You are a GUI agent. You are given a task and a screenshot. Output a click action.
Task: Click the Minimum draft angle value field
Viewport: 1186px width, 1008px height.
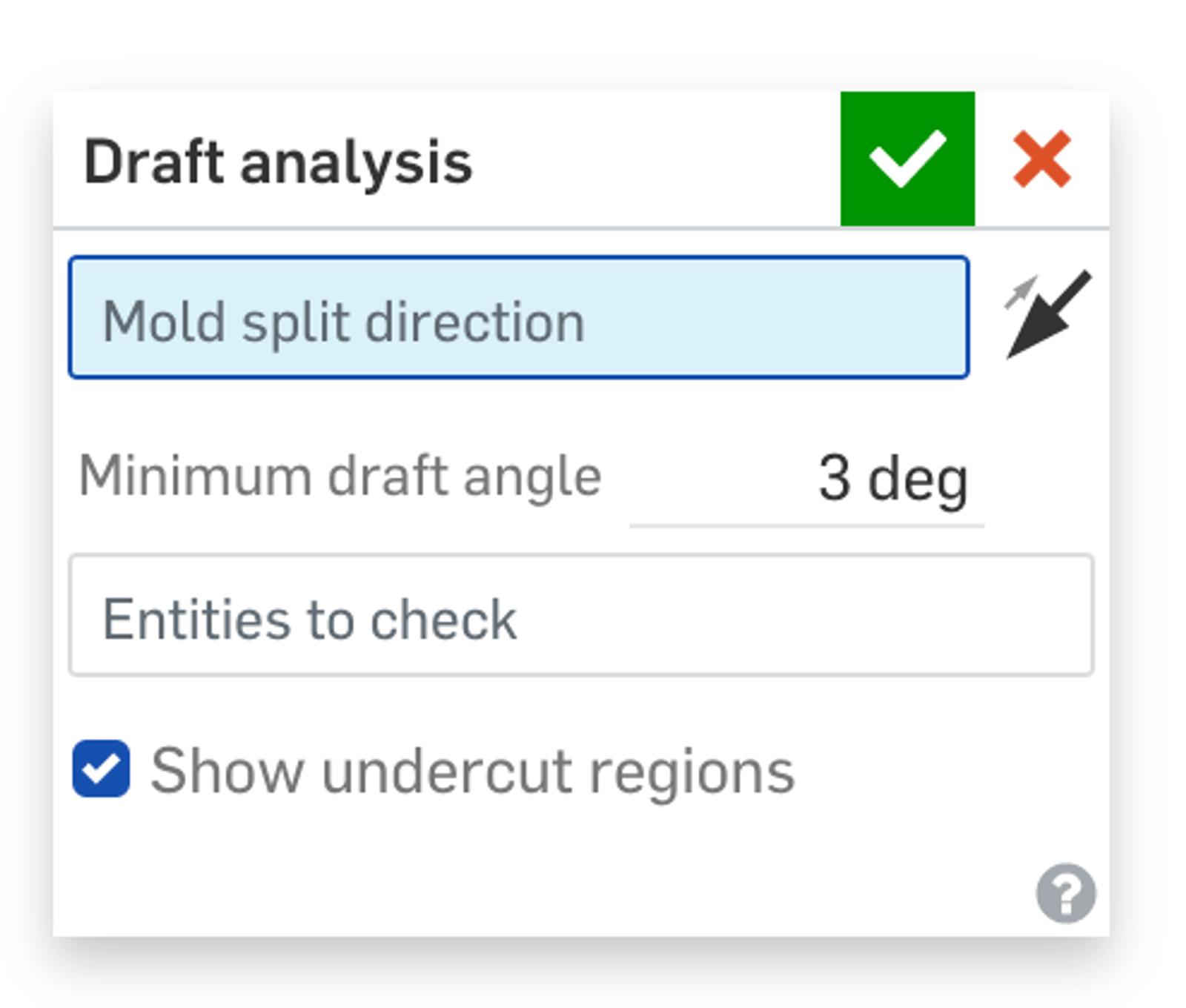click(806, 478)
